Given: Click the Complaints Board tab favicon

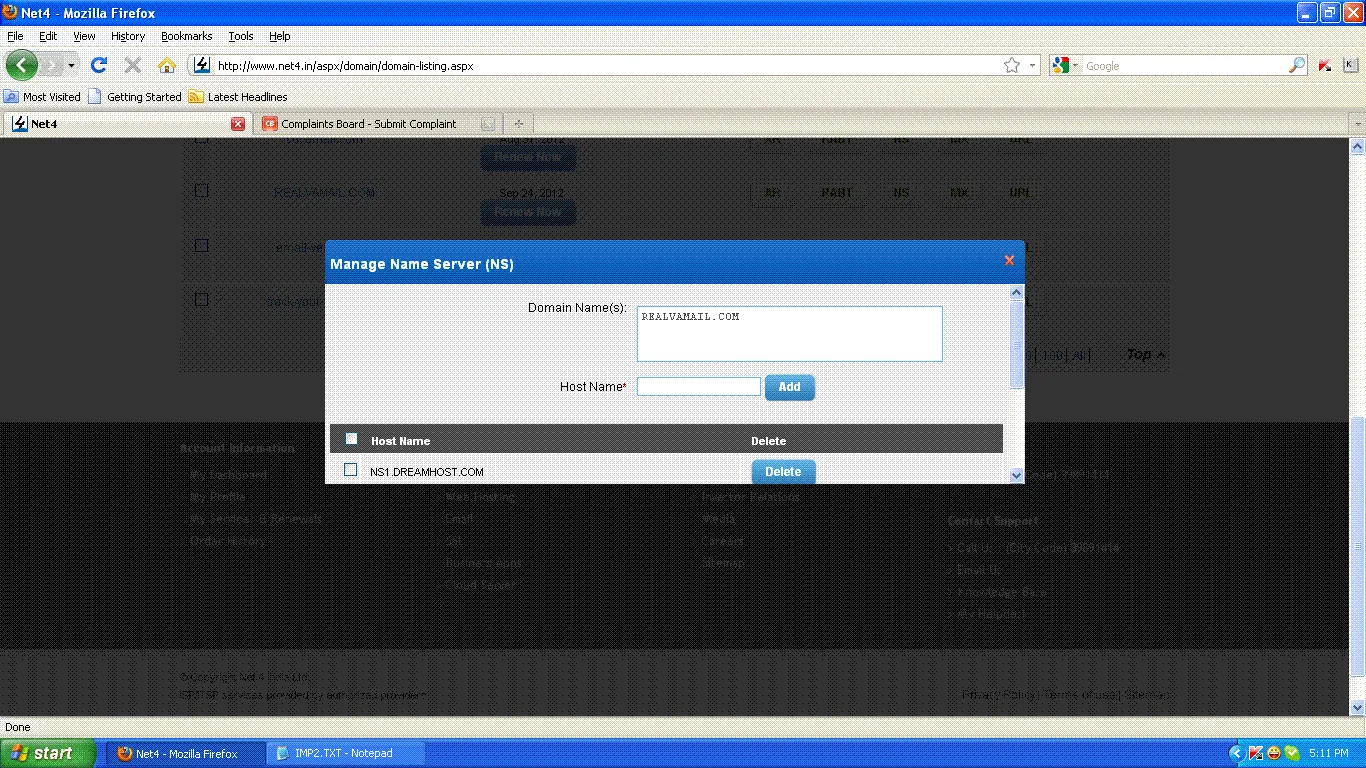Looking at the screenshot, I should [x=269, y=124].
